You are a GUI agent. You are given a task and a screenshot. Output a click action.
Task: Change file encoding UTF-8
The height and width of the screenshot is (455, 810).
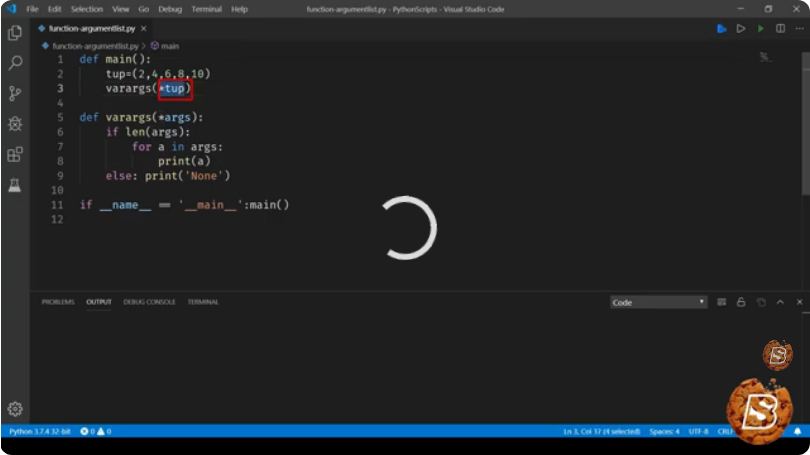[698, 431]
